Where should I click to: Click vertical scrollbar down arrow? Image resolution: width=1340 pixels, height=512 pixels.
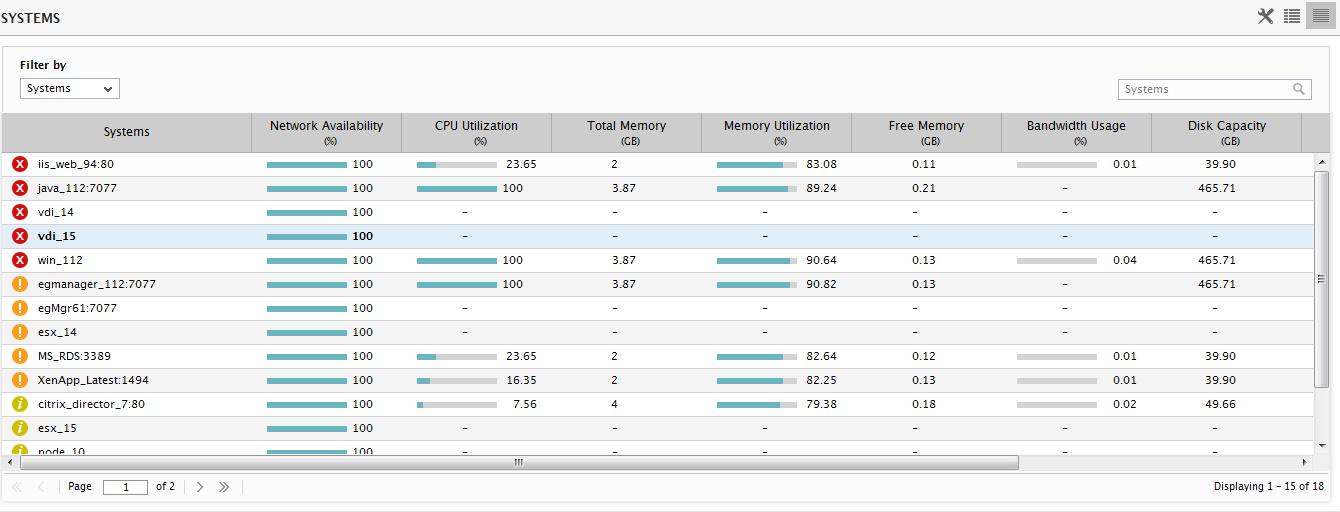(1322, 445)
